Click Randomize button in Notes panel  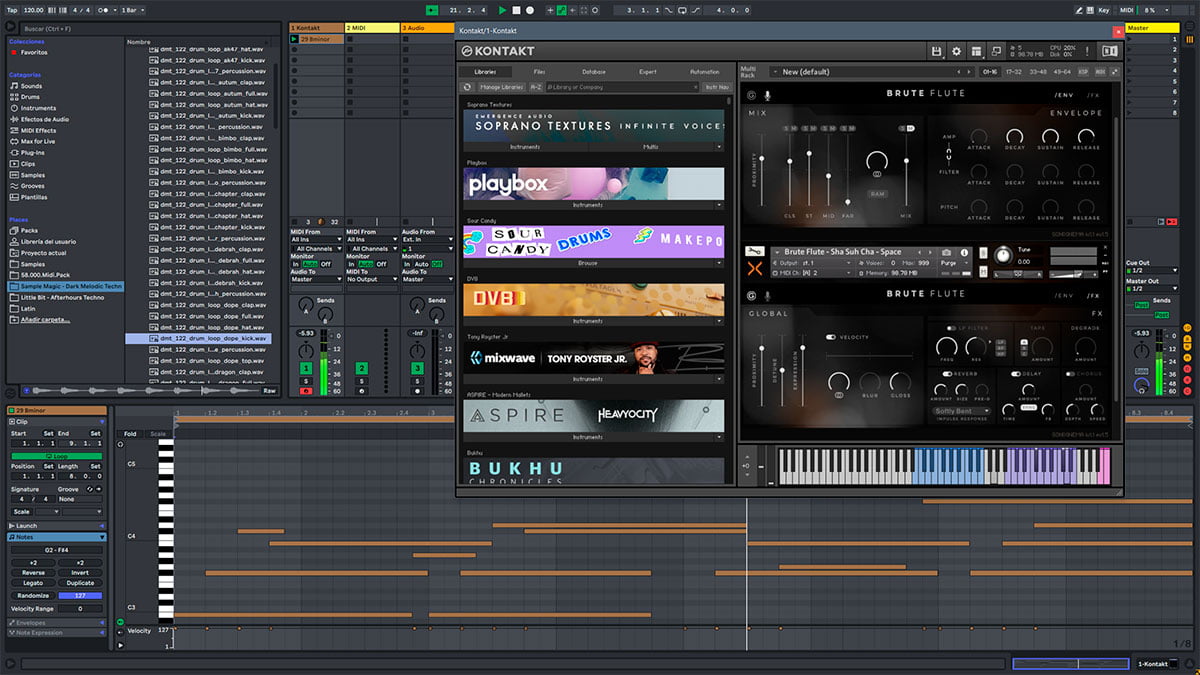click(33, 596)
